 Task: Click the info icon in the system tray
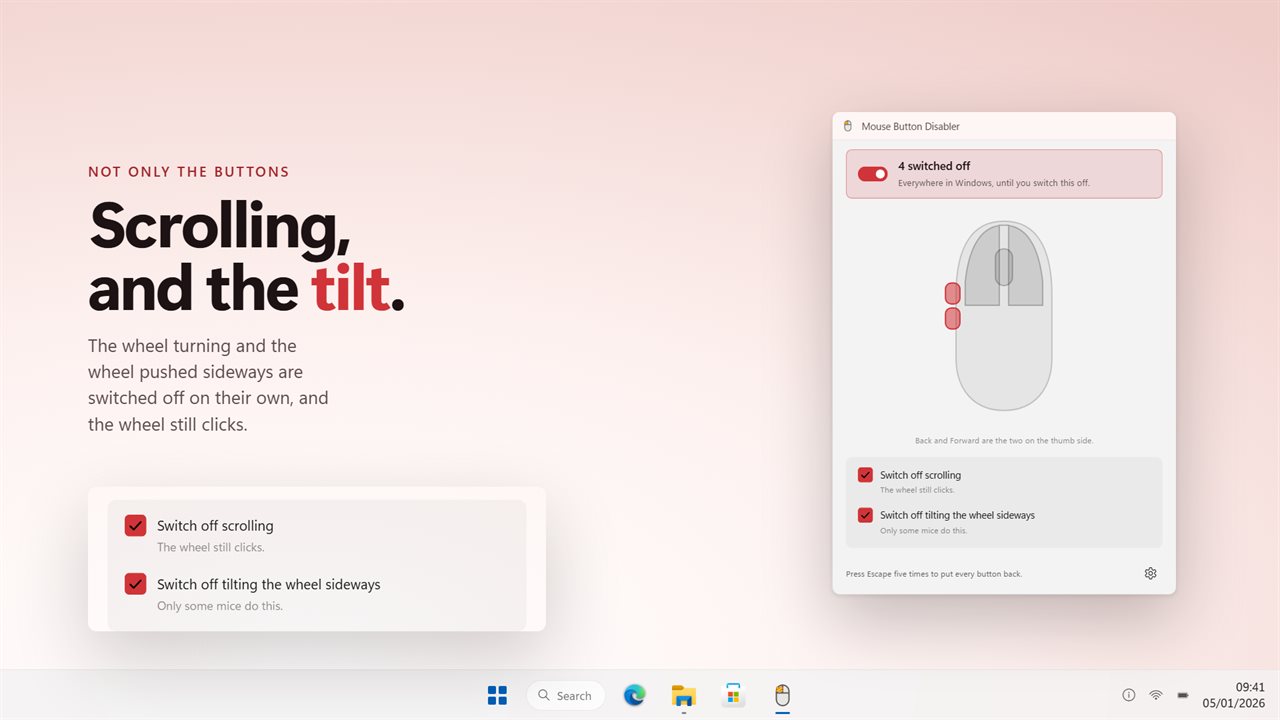coord(1129,695)
